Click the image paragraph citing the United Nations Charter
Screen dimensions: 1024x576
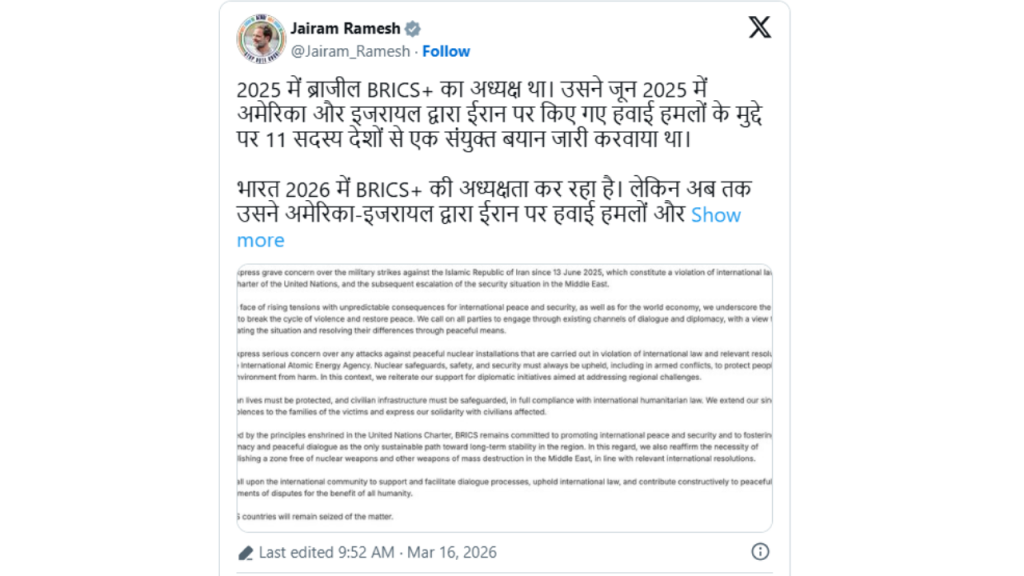point(504,447)
